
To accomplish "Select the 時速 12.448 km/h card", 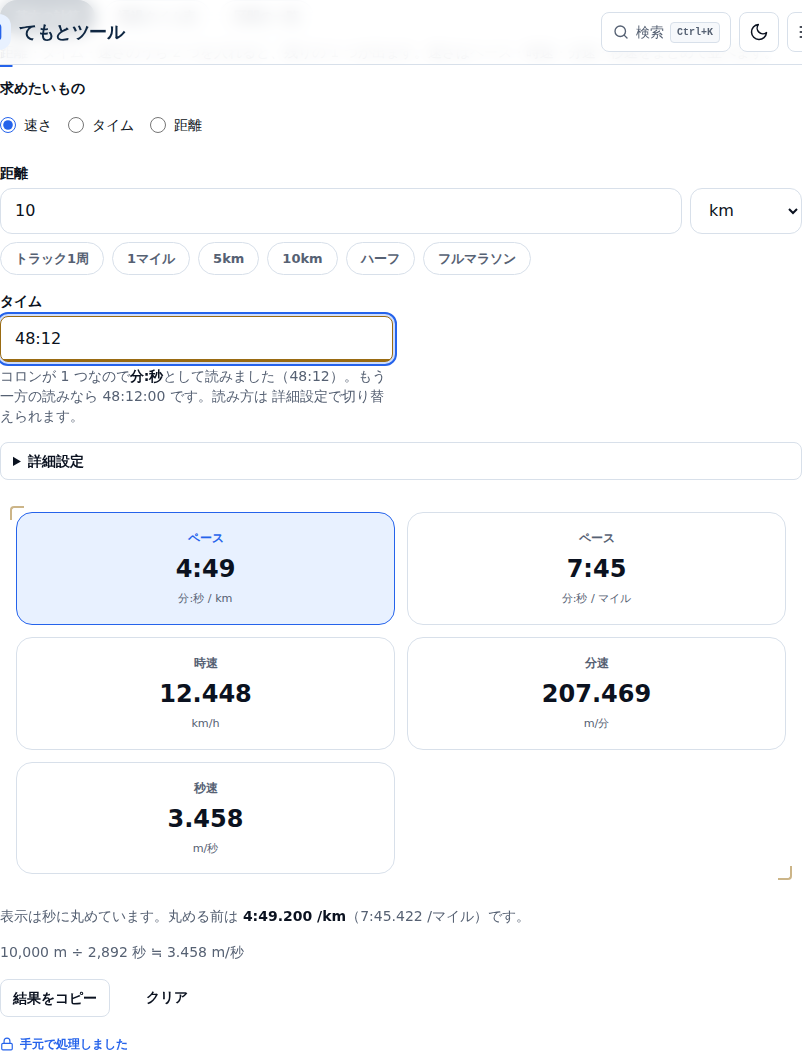I will pyautogui.click(x=205, y=693).
